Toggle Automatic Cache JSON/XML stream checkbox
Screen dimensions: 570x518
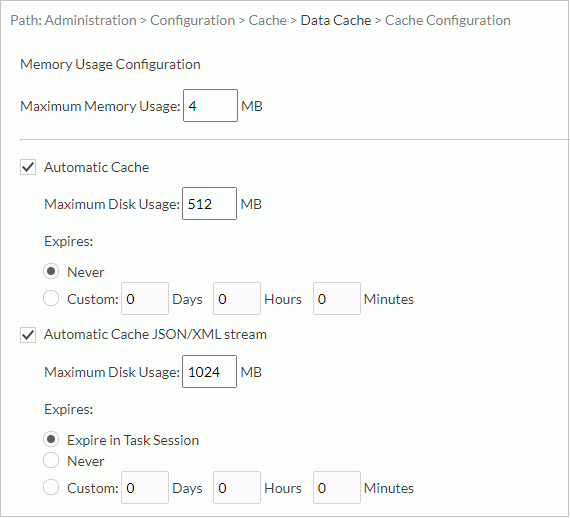click(x=28, y=334)
